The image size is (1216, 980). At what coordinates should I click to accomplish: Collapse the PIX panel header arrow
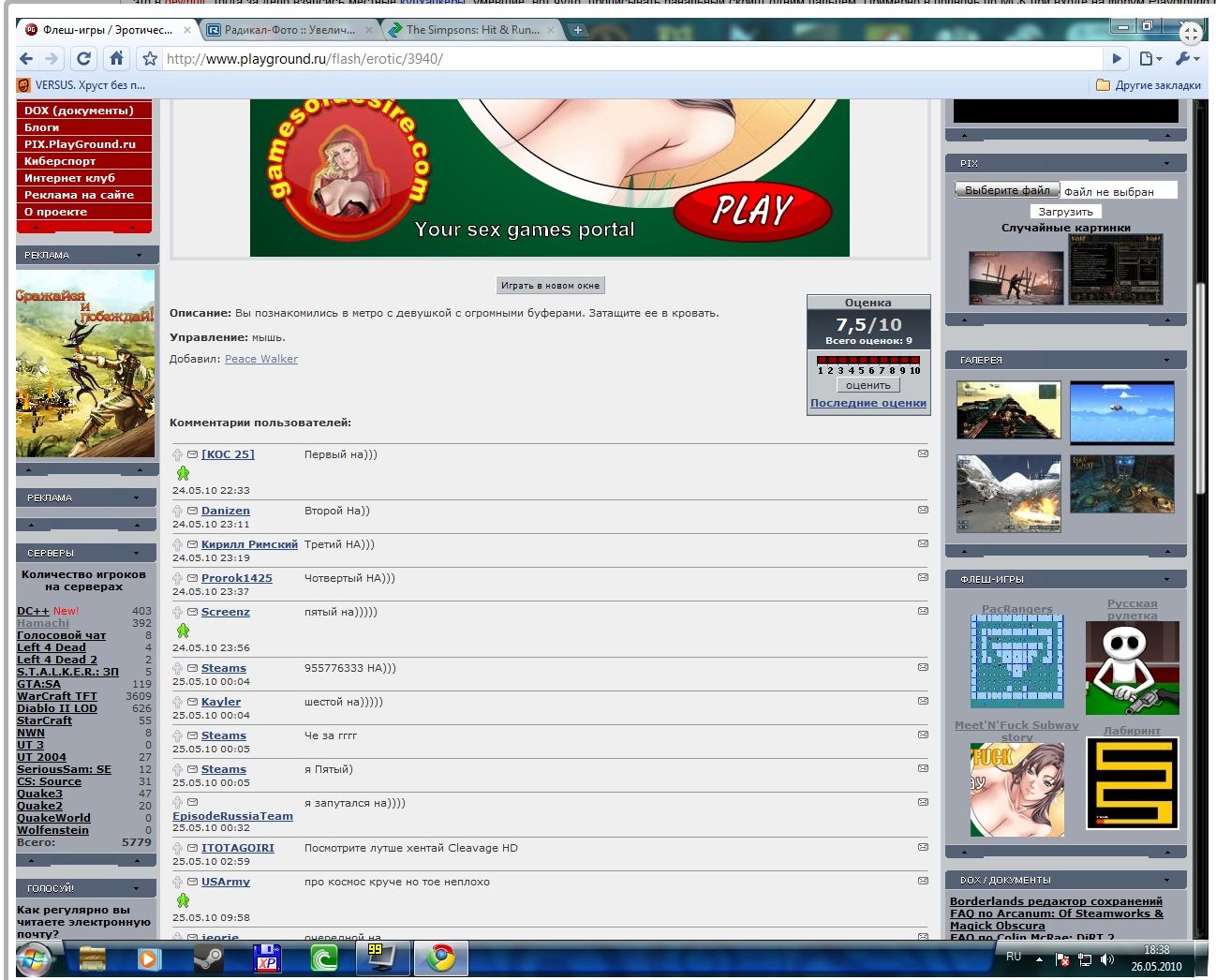(x=1166, y=163)
